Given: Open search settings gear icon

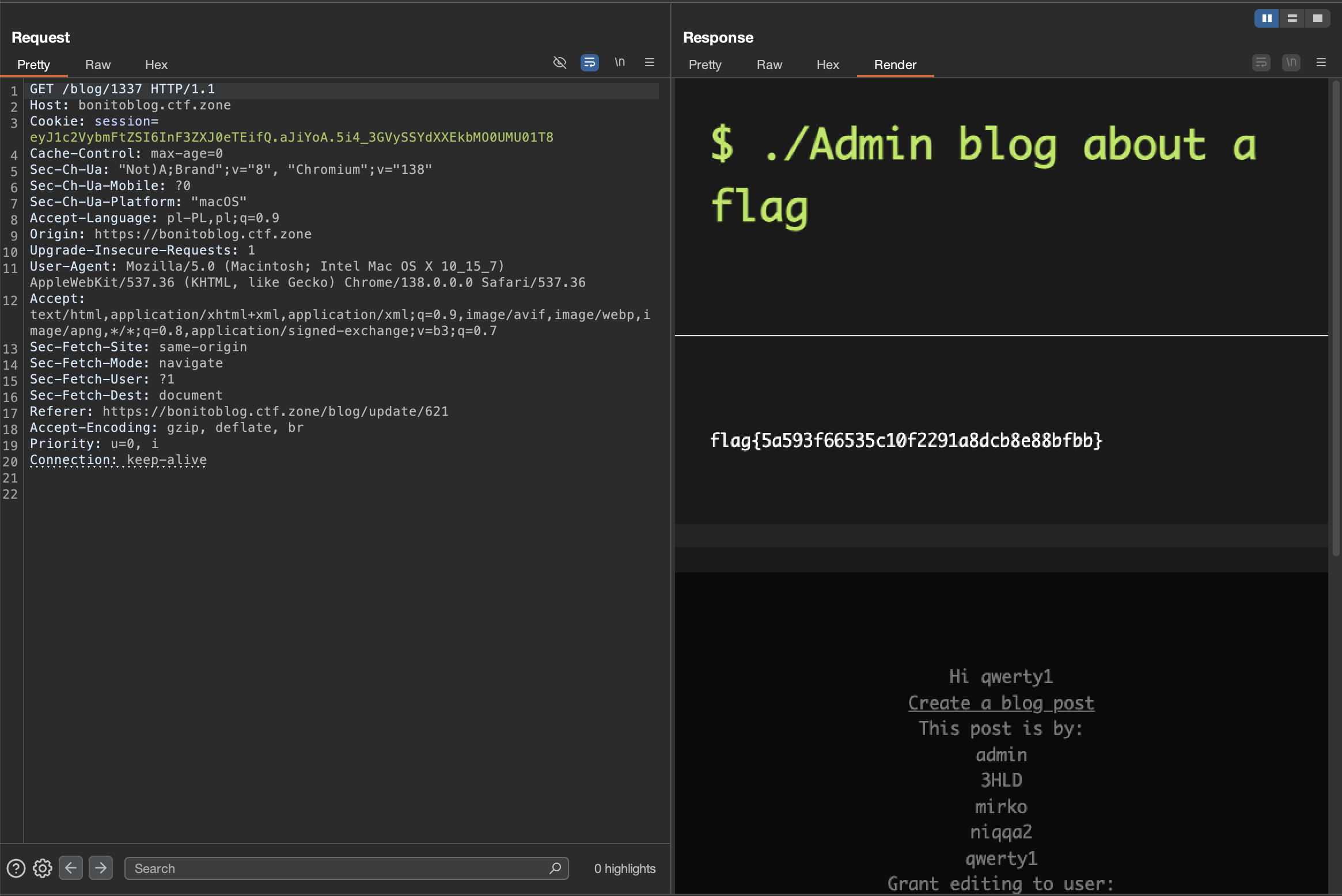Looking at the screenshot, I should tap(43, 868).
